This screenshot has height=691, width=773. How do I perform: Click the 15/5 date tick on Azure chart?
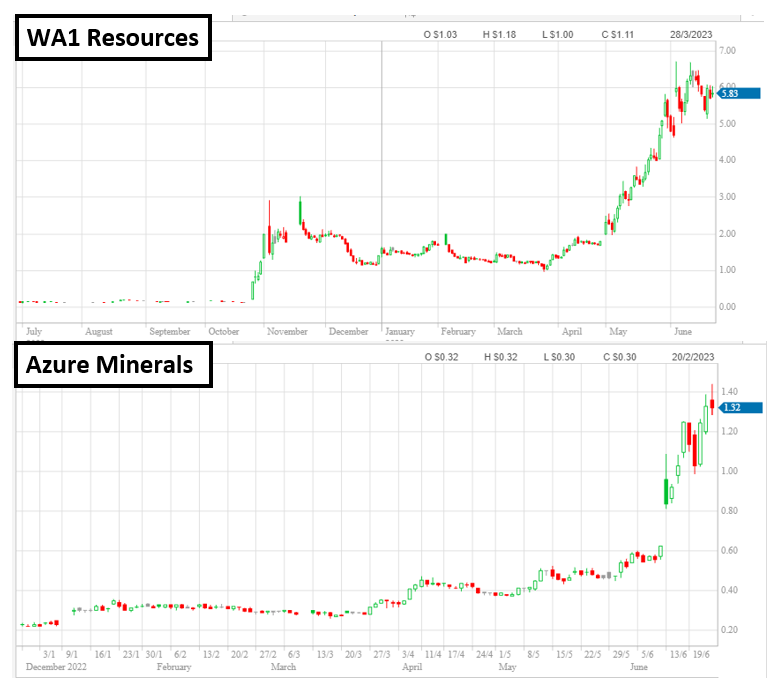pyautogui.click(x=564, y=654)
